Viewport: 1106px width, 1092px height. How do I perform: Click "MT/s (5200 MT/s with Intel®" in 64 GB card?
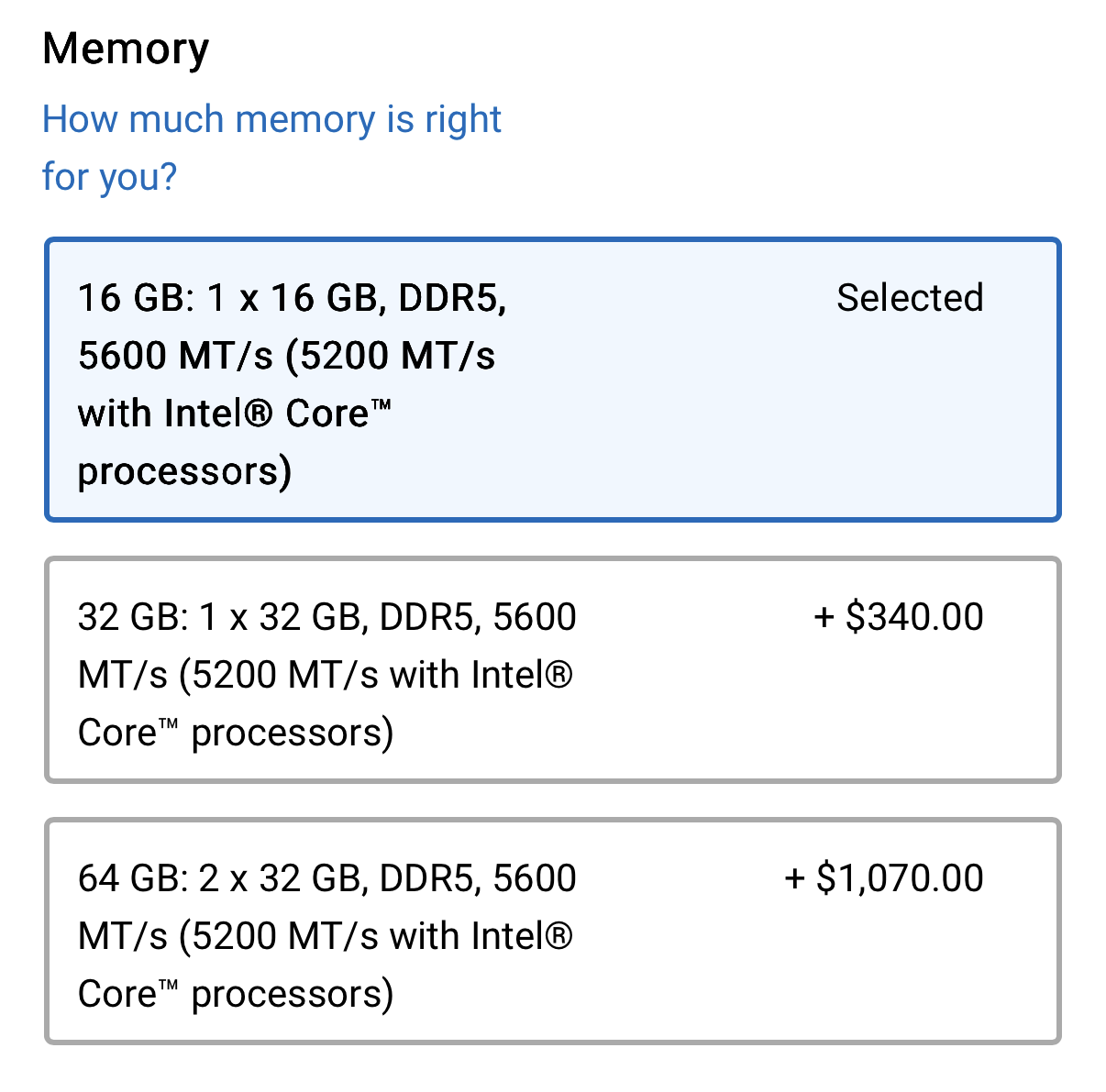[x=325, y=936]
